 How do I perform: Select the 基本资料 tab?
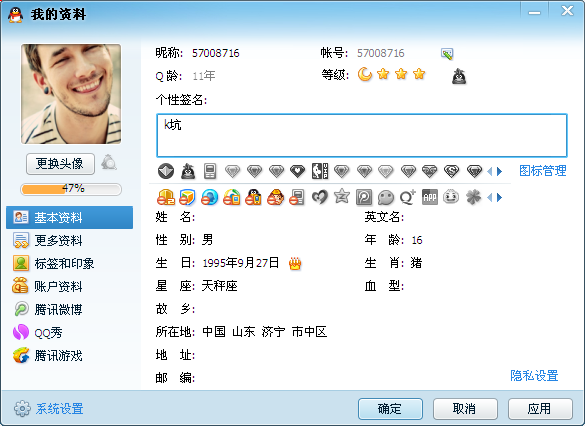69,217
